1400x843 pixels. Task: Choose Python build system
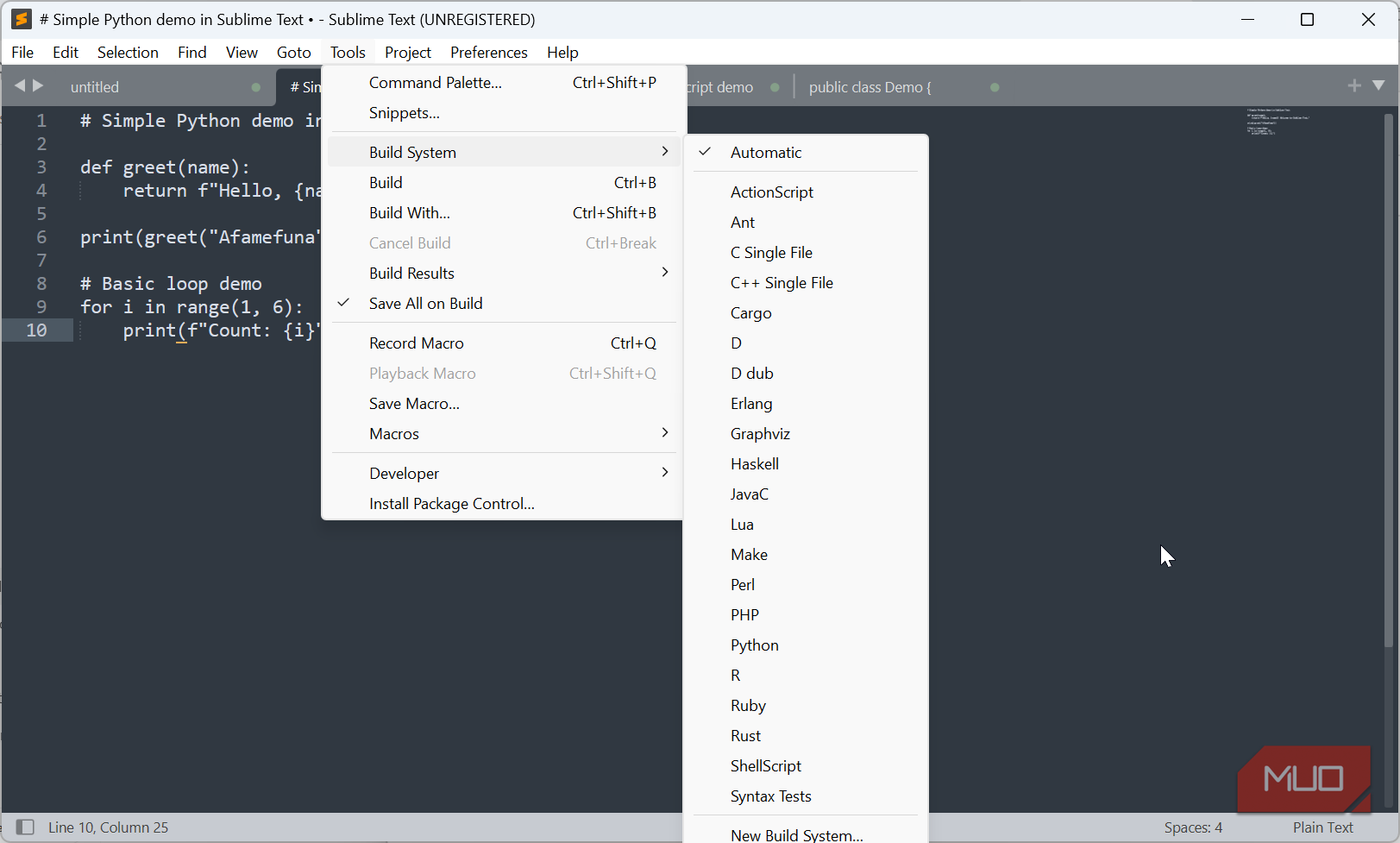tap(806, 645)
